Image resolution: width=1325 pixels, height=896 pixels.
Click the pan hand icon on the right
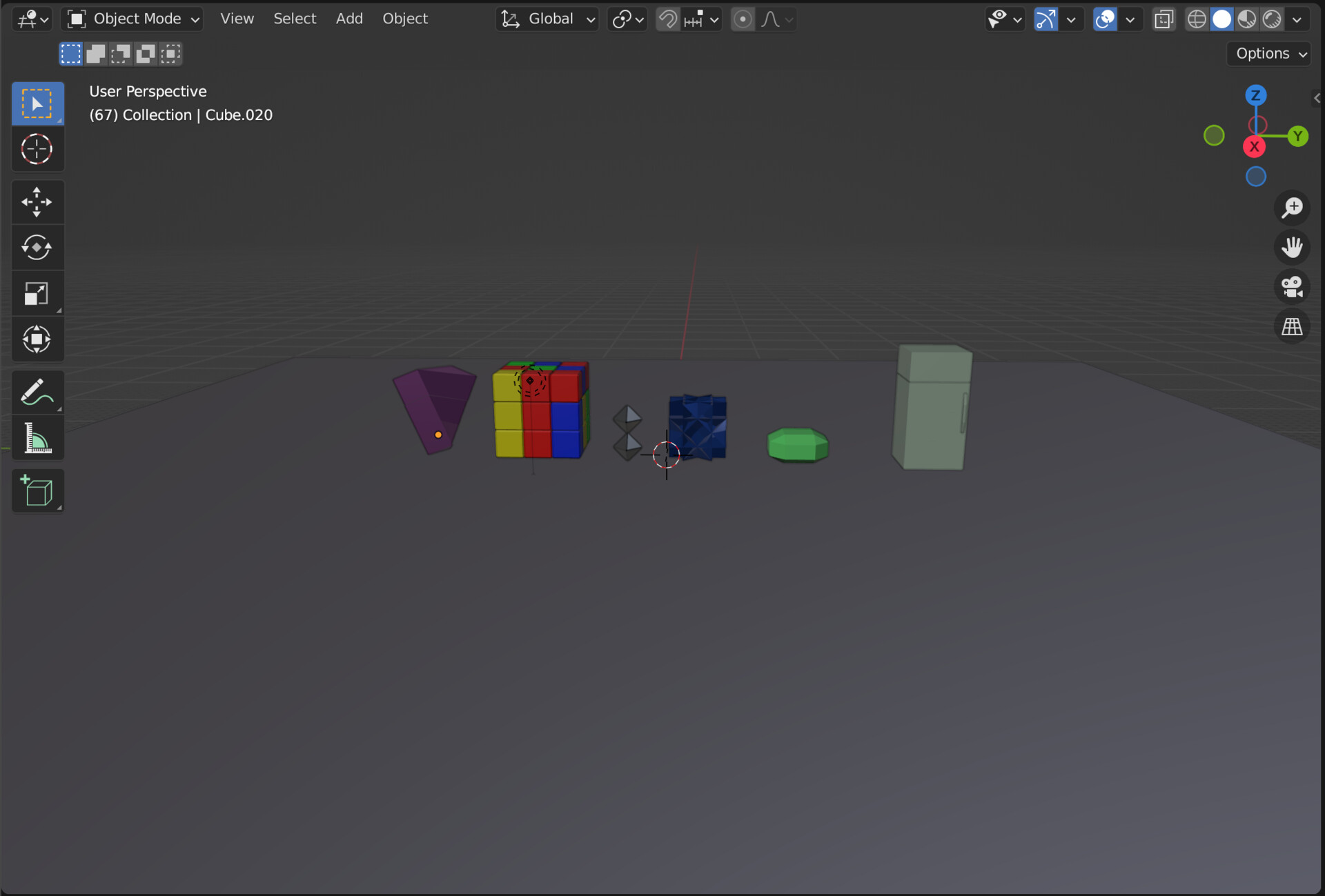coord(1293,247)
